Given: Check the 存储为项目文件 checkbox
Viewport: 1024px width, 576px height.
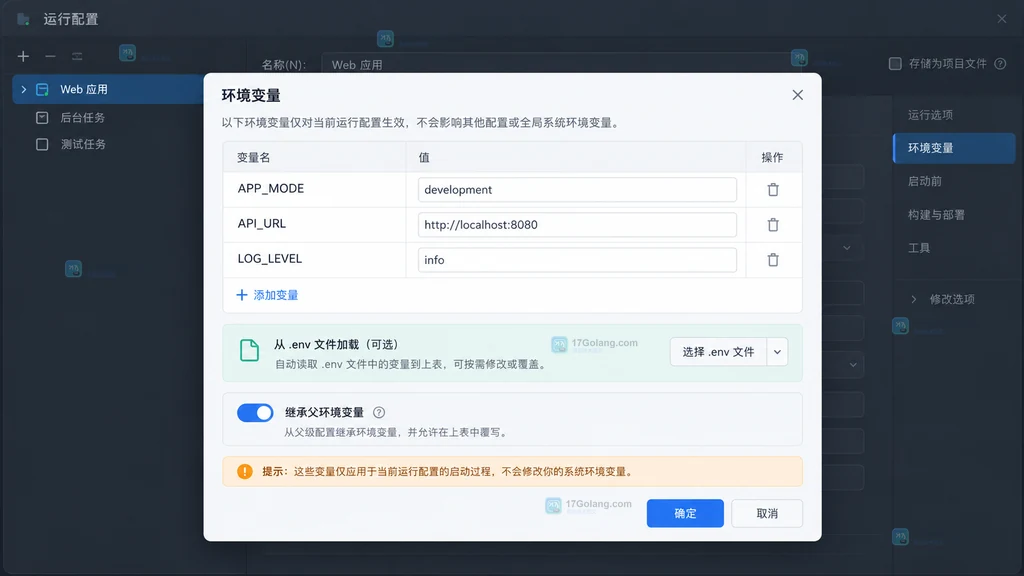Looking at the screenshot, I should coord(895,63).
